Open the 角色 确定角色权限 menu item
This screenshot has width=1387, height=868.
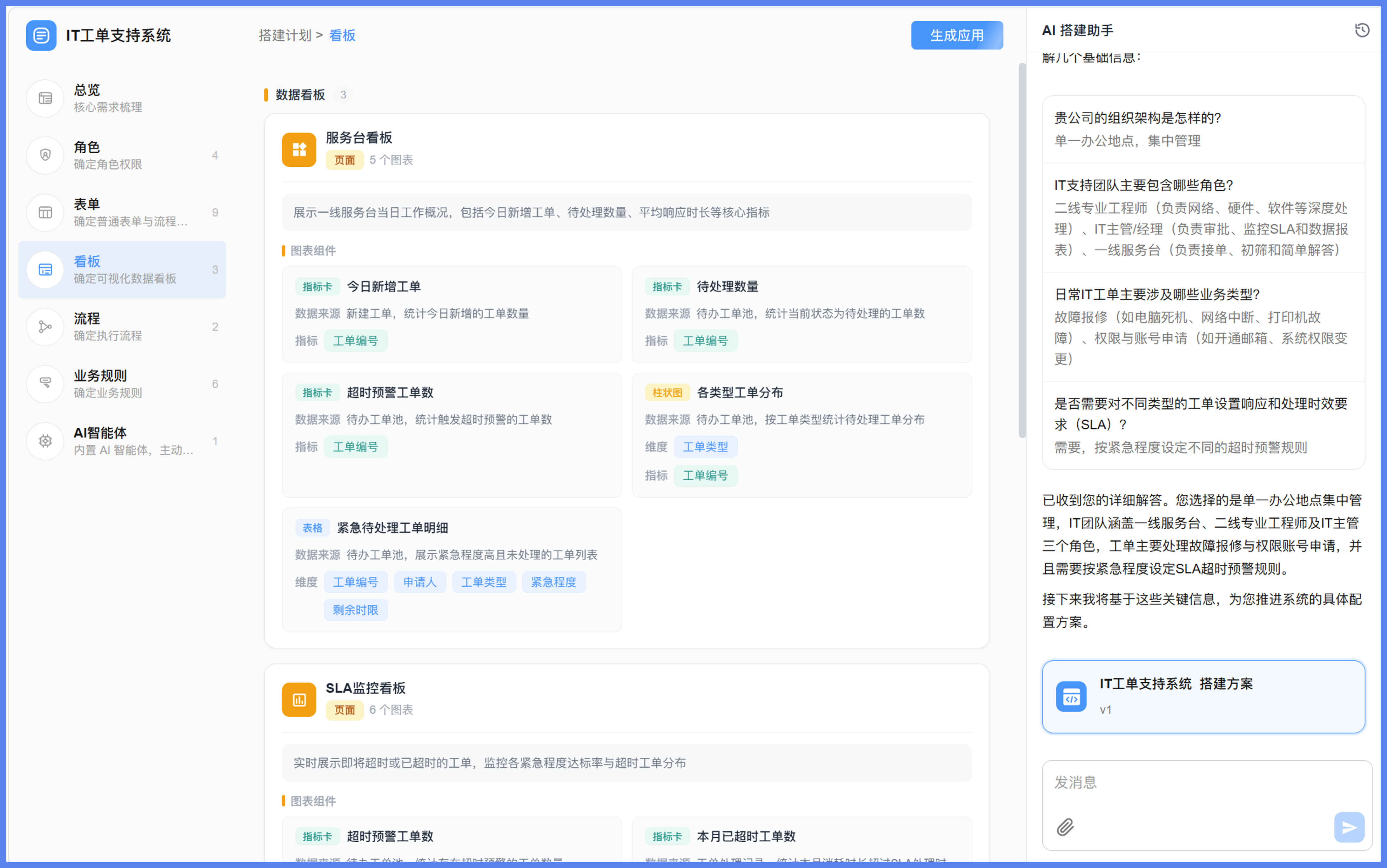coord(122,155)
